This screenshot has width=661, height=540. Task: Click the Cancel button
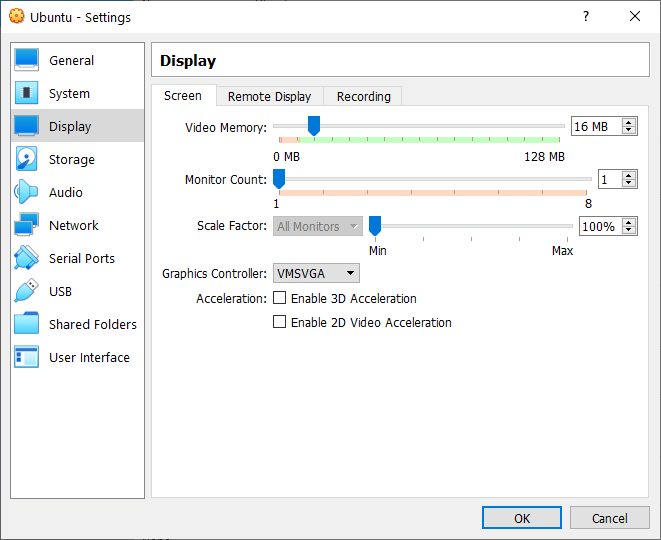point(609,518)
